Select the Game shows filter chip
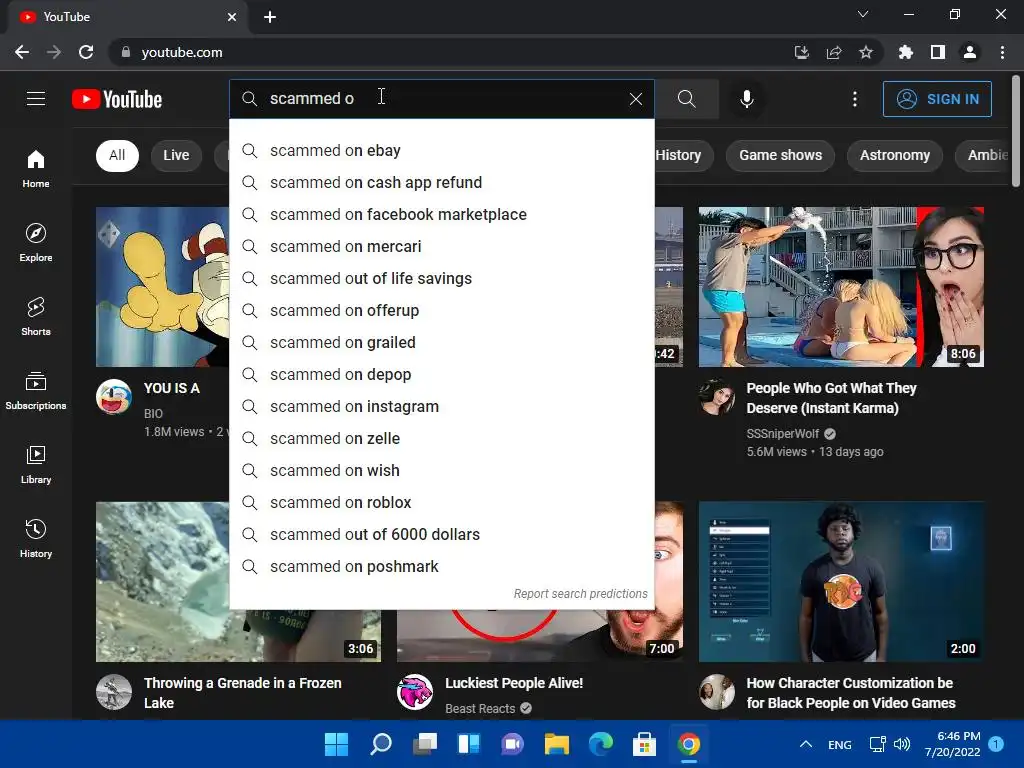 tap(780, 155)
